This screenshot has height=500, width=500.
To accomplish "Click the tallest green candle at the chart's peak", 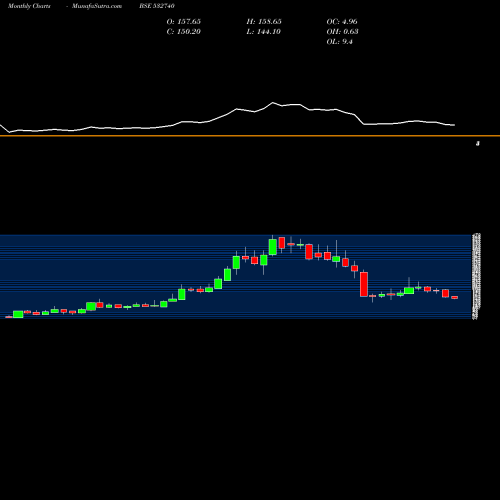I will 273,247.
